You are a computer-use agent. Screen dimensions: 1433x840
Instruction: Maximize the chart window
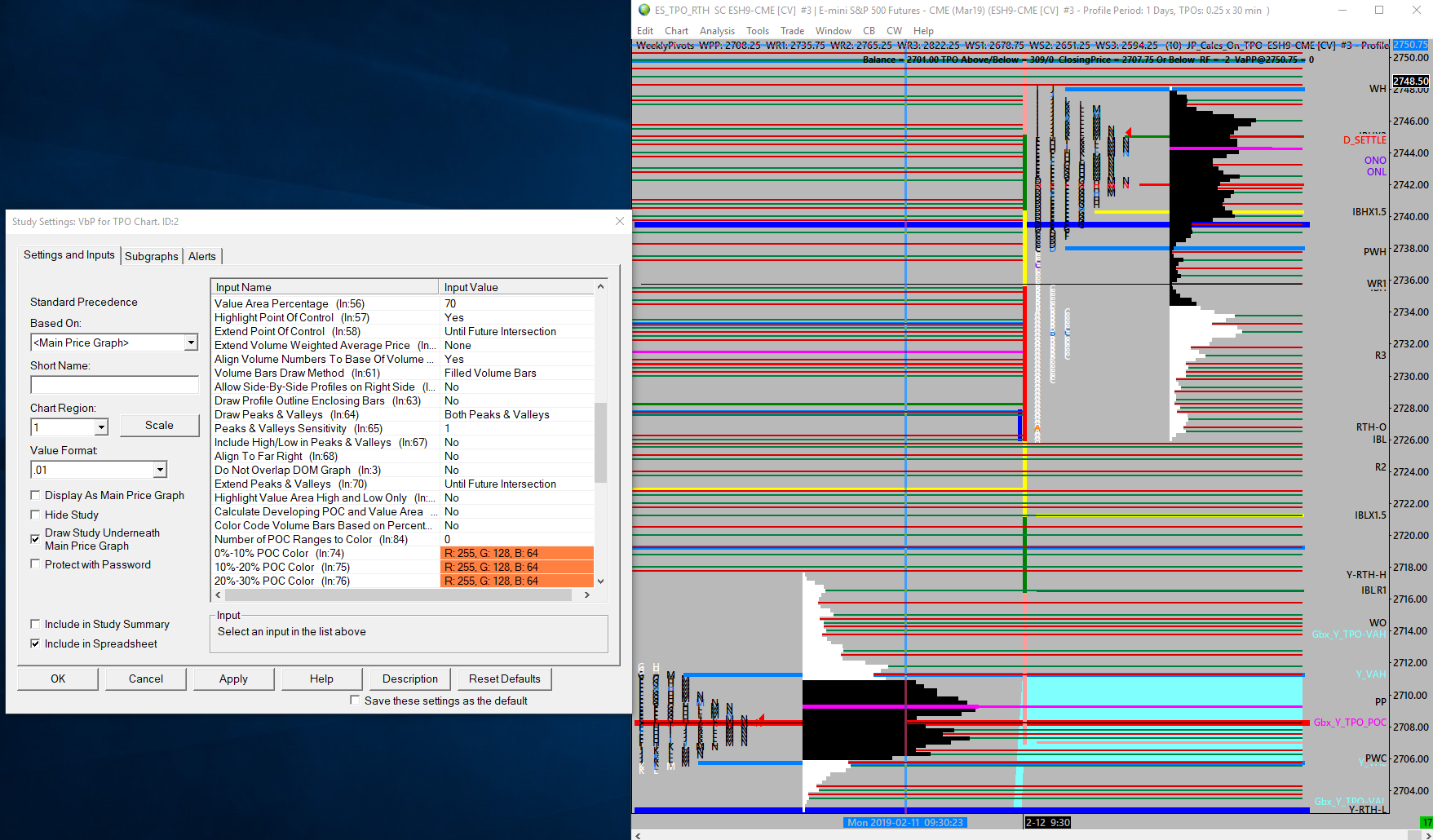tap(1379, 11)
